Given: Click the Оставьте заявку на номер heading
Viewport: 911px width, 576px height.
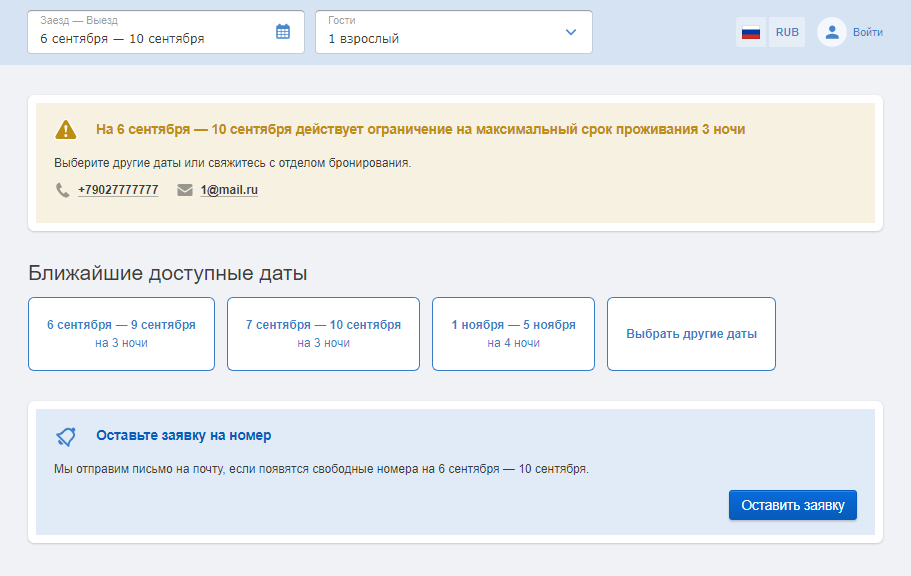Looking at the screenshot, I should click(x=184, y=435).
